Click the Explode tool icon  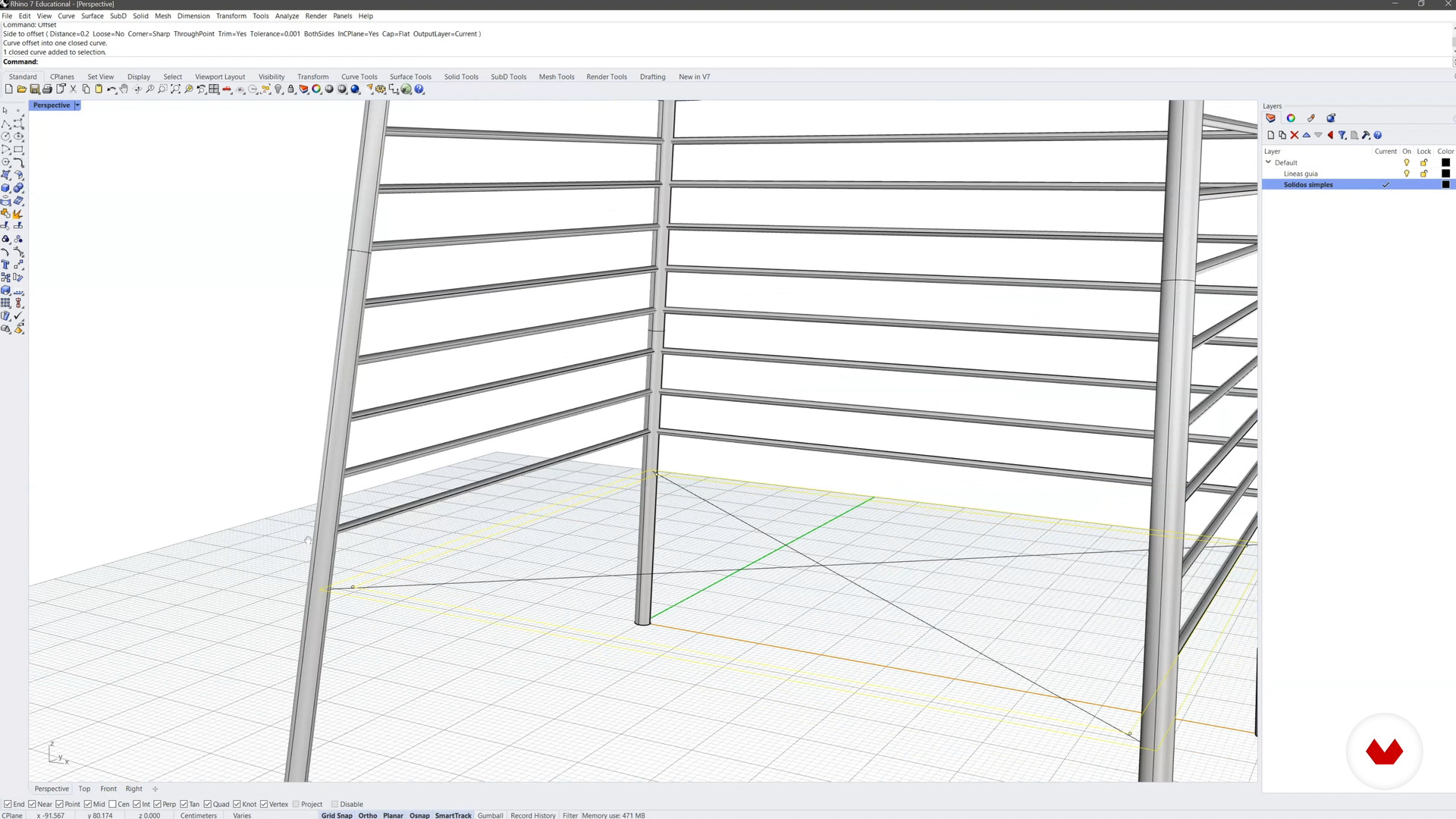pos(18,214)
